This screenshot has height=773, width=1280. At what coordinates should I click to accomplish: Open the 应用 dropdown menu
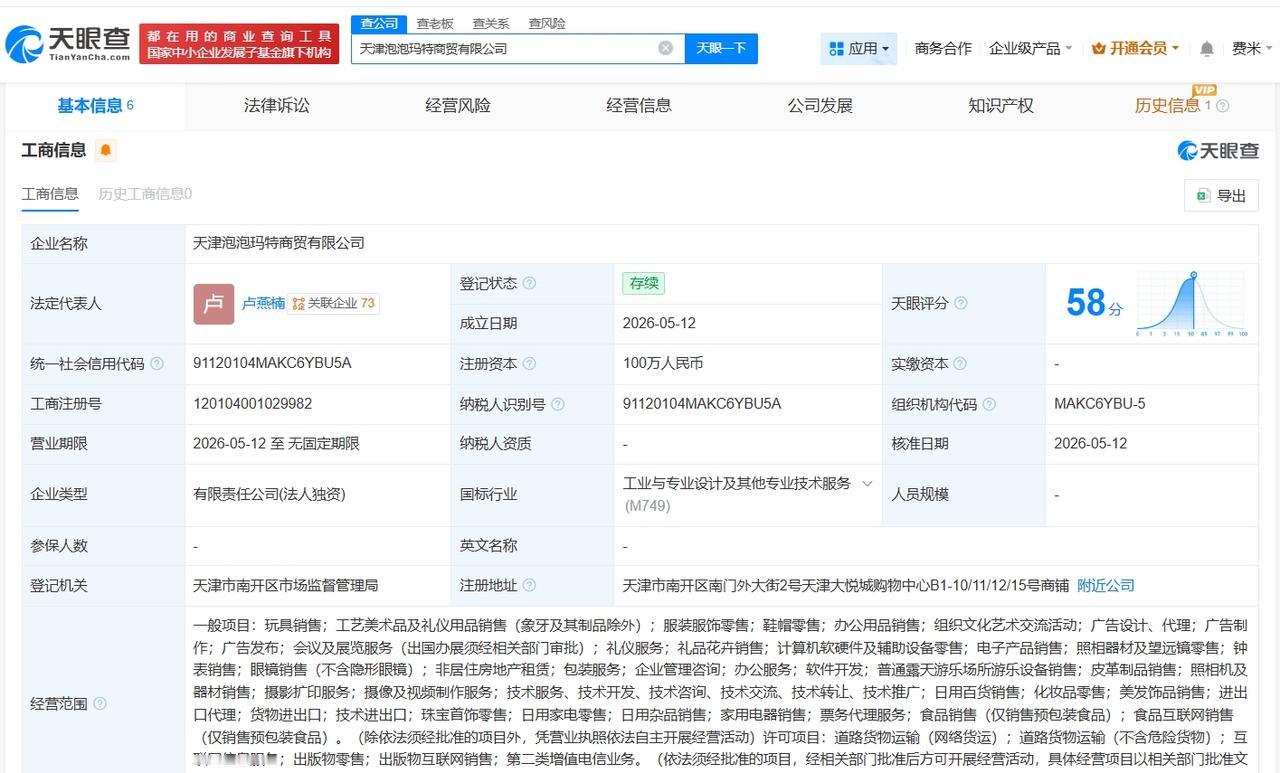point(859,48)
